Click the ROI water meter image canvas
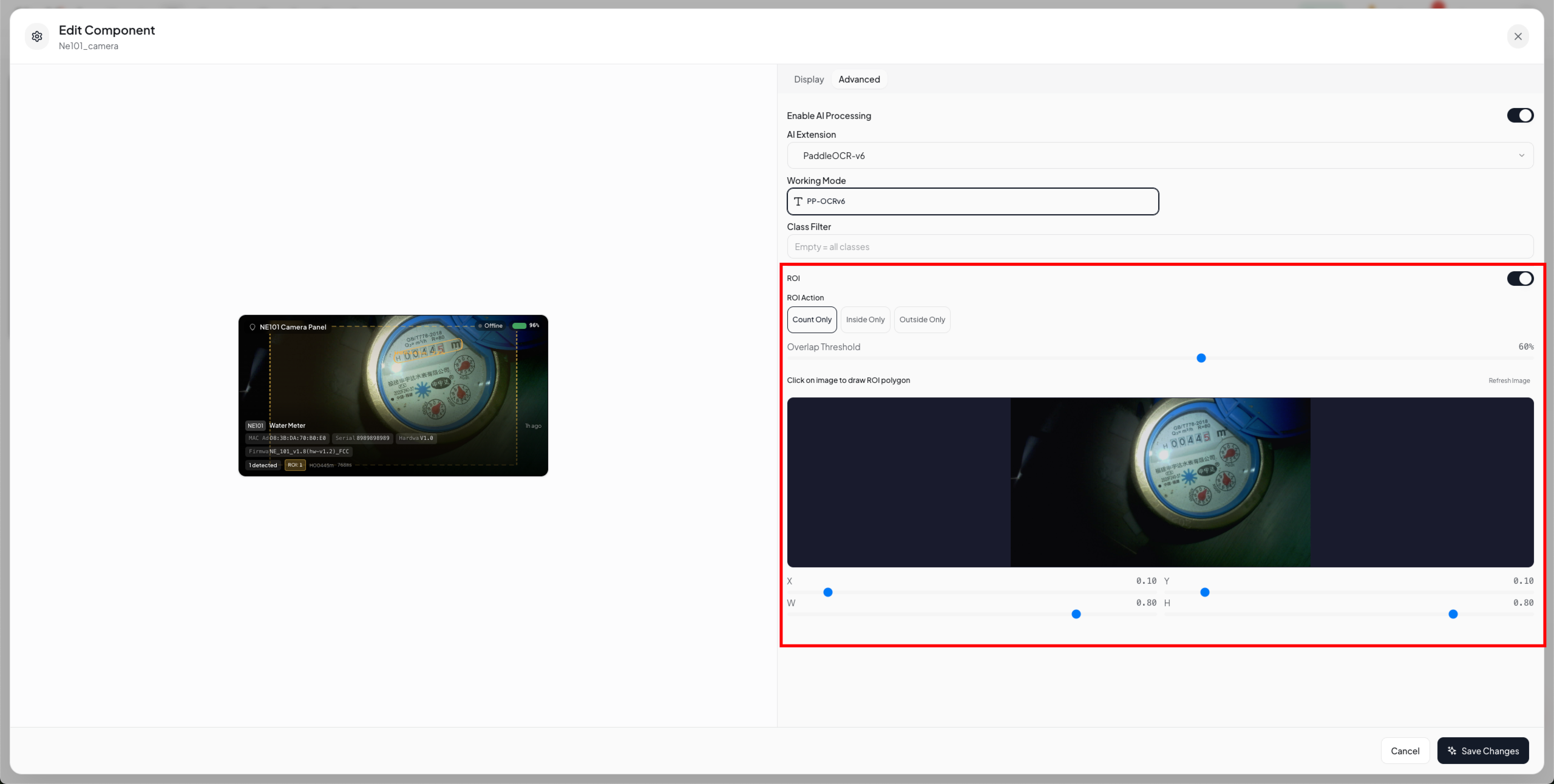This screenshot has height=784, width=1554. (x=1160, y=482)
